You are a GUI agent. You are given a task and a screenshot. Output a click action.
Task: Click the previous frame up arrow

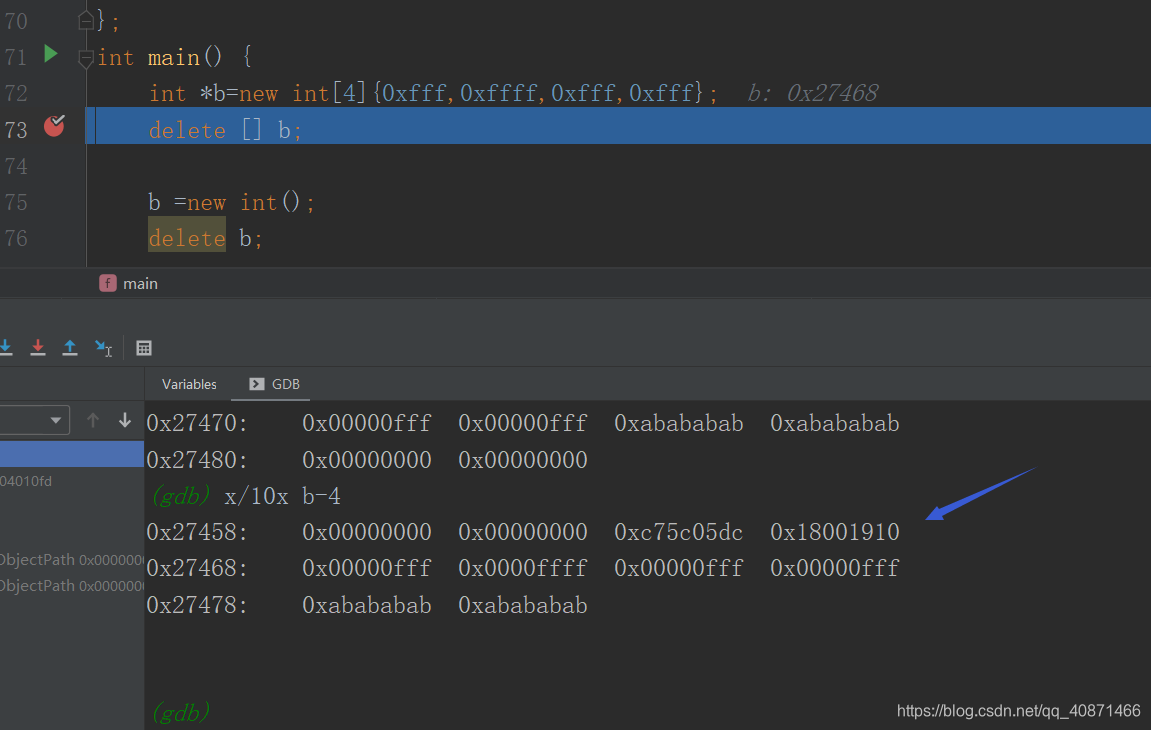[x=92, y=420]
